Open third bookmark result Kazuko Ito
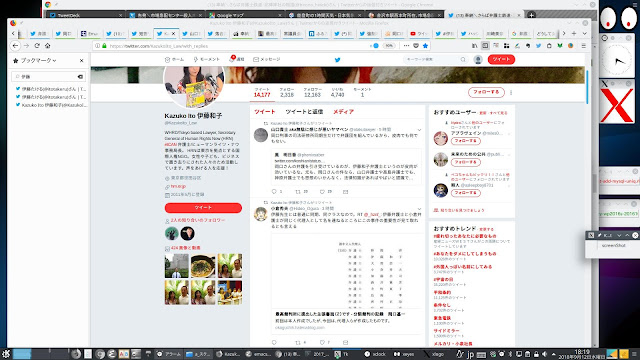640x360 pixels. 51,105
